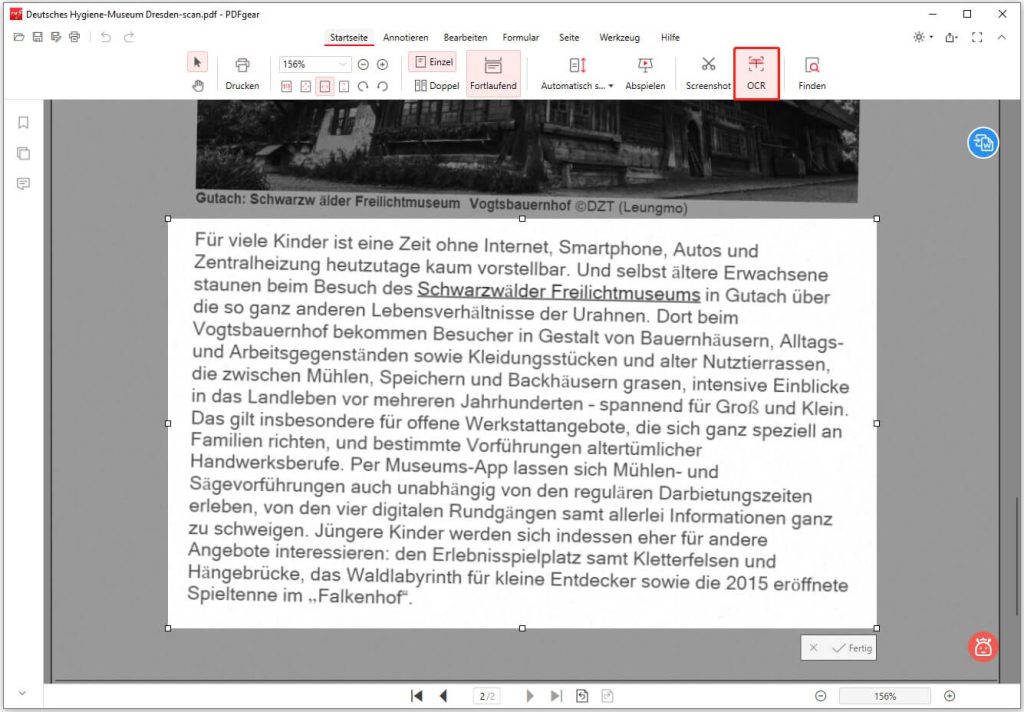Open the Bookmarks panel in the sidebar
This screenshot has height=712, width=1024.
(23, 122)
